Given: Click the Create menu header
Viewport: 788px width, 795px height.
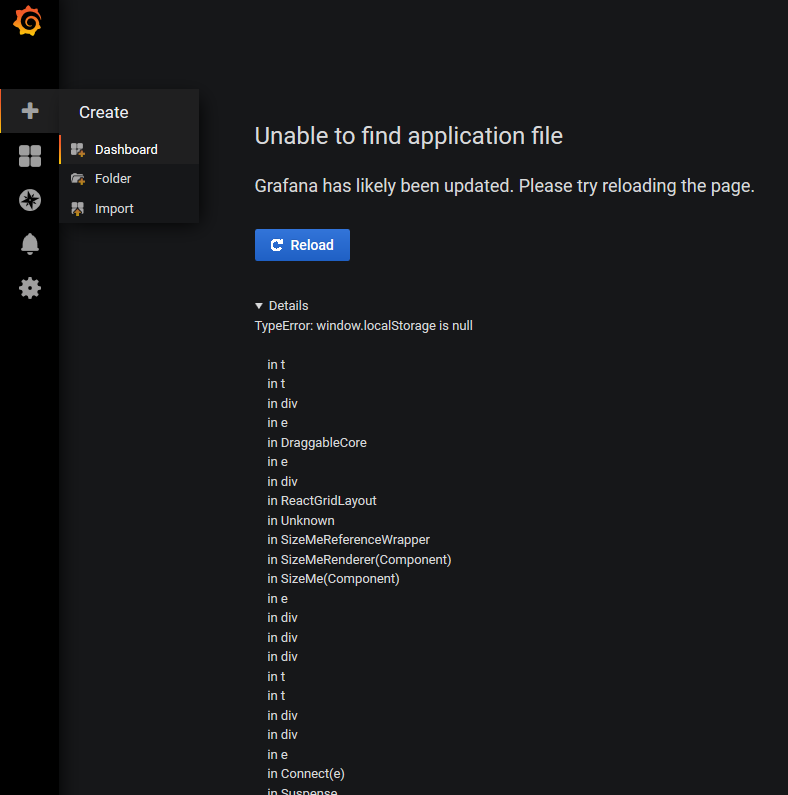Looking at the screenshot, I should pos(103,112).
